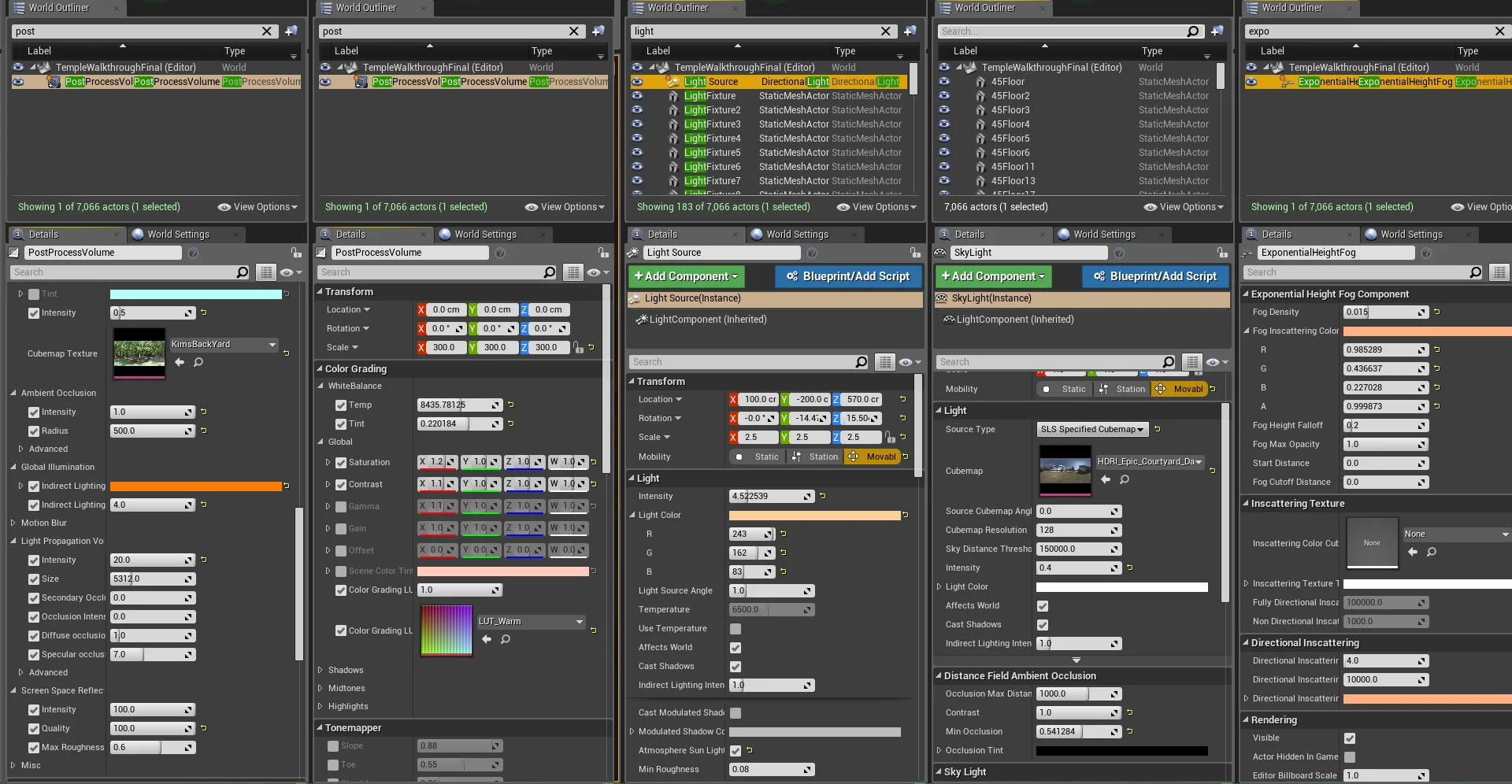The height and width of the screenshot is (784, 1512).
Task: Click the search magnifier in the SkyLight panel's World Outliner
Action: tap(1193, 31)
